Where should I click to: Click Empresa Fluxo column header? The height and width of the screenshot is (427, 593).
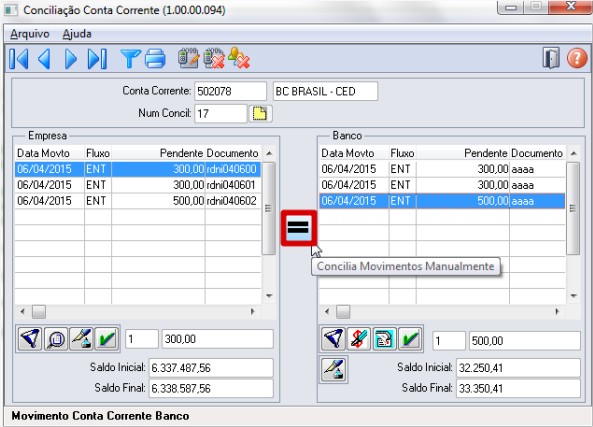point(98,153)
